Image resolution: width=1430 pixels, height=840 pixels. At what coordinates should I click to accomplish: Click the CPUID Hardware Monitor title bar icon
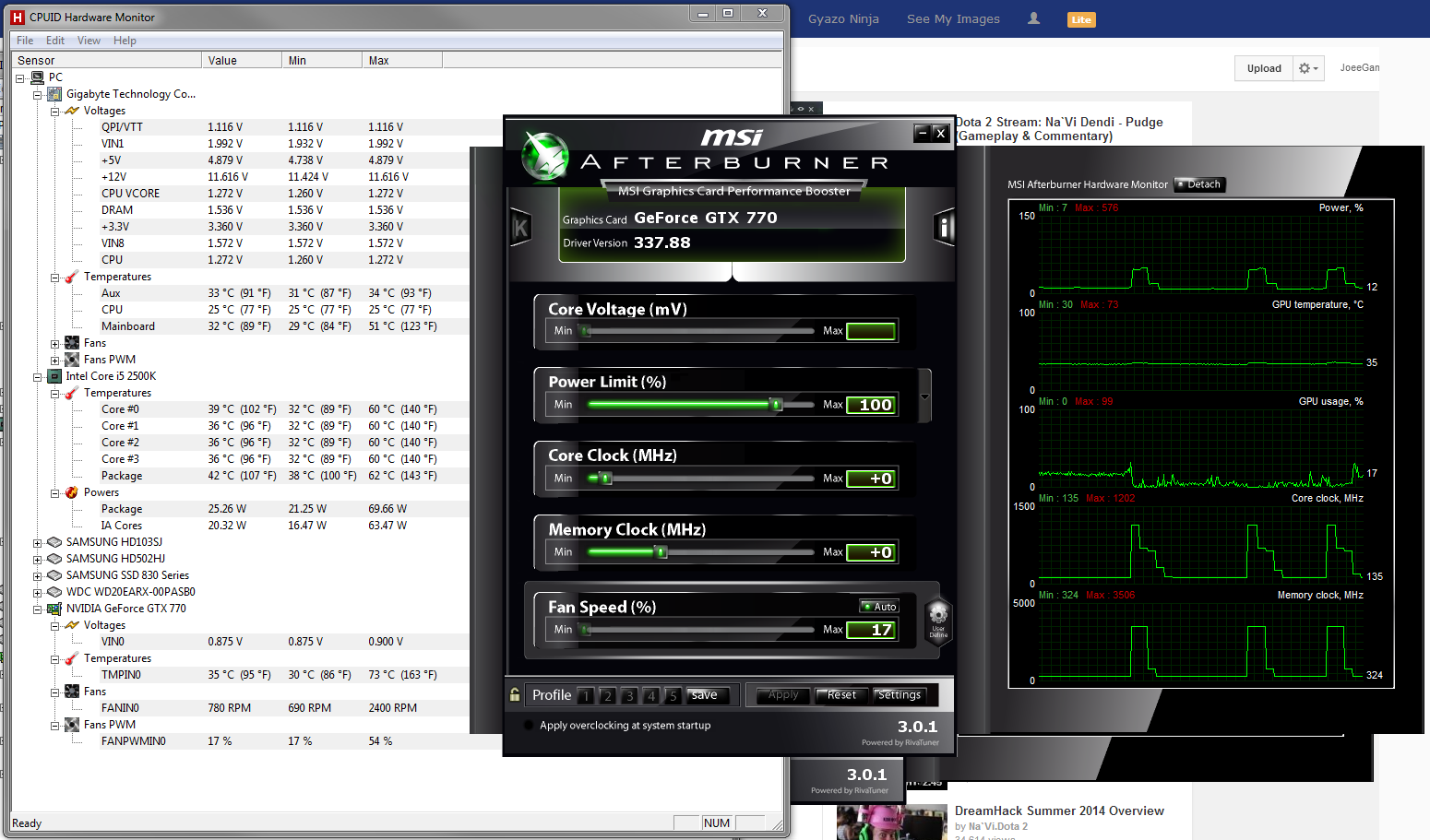pyautogui.click(x=18, y=18)
